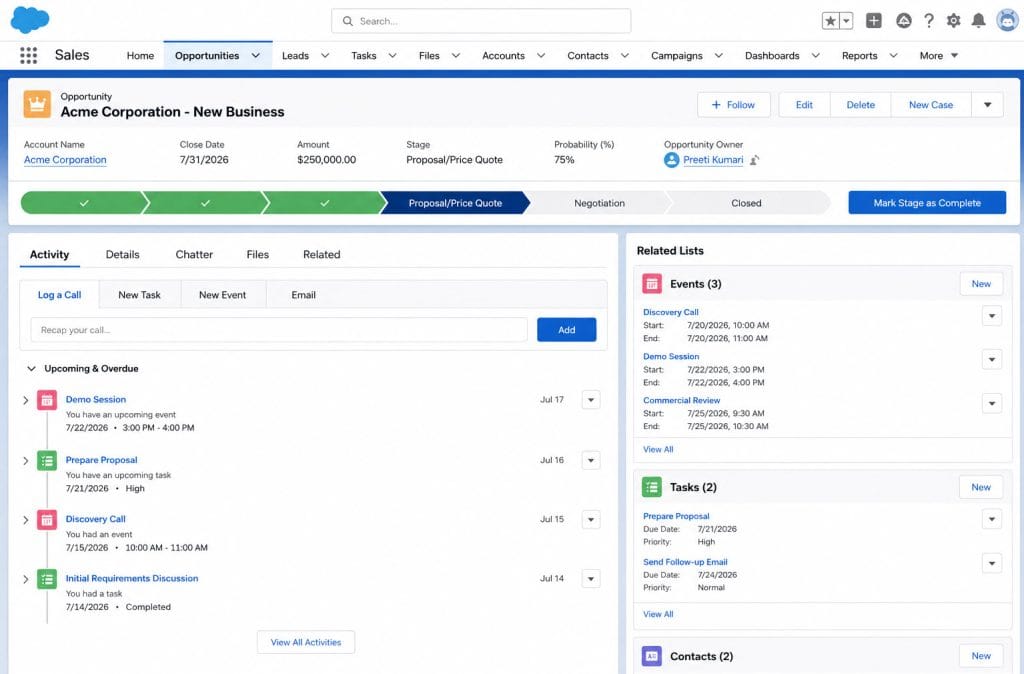Viewport: 1024px width, 674px height.
Task: Click the Demo Session event icon in timeline
Action: [x=46, y=400]
